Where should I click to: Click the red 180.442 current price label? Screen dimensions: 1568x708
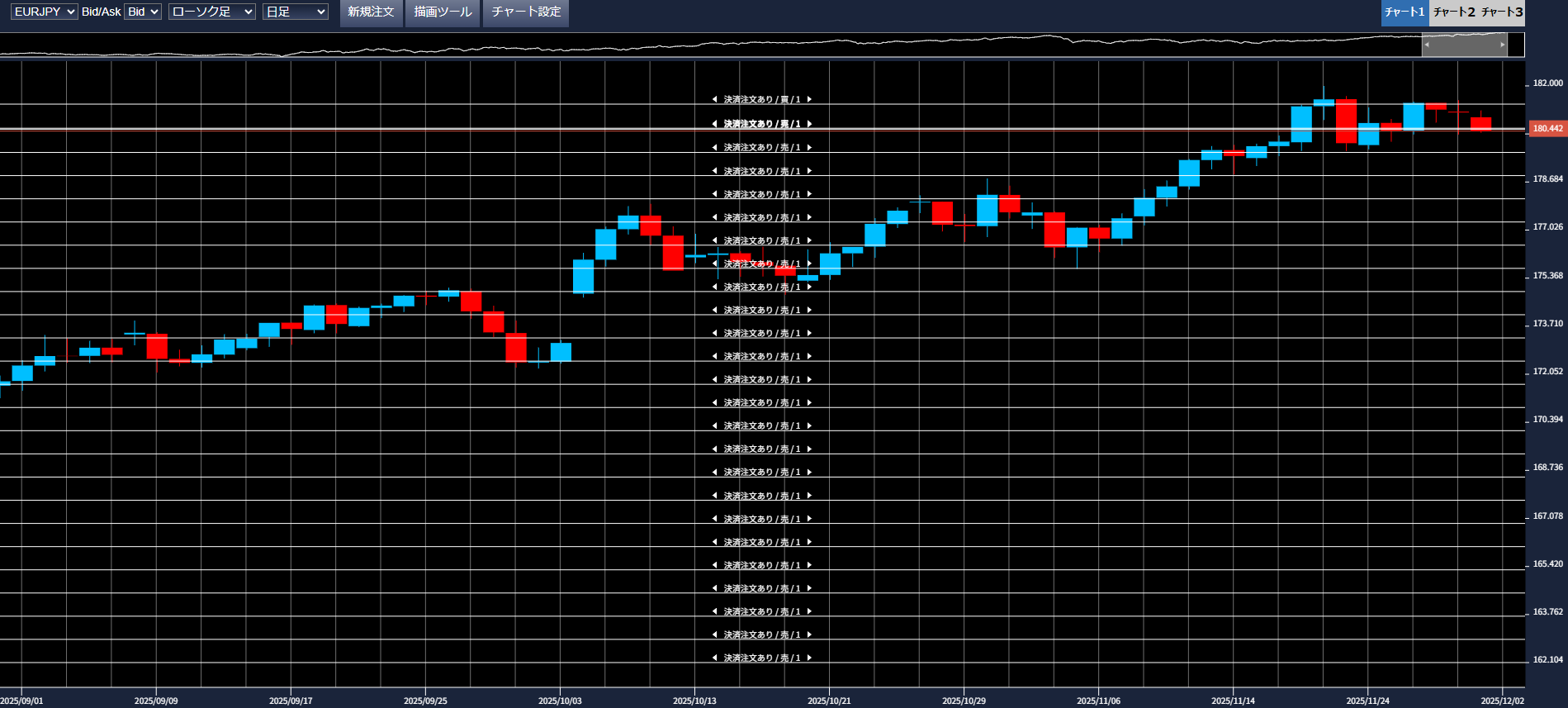(1547, 129)
